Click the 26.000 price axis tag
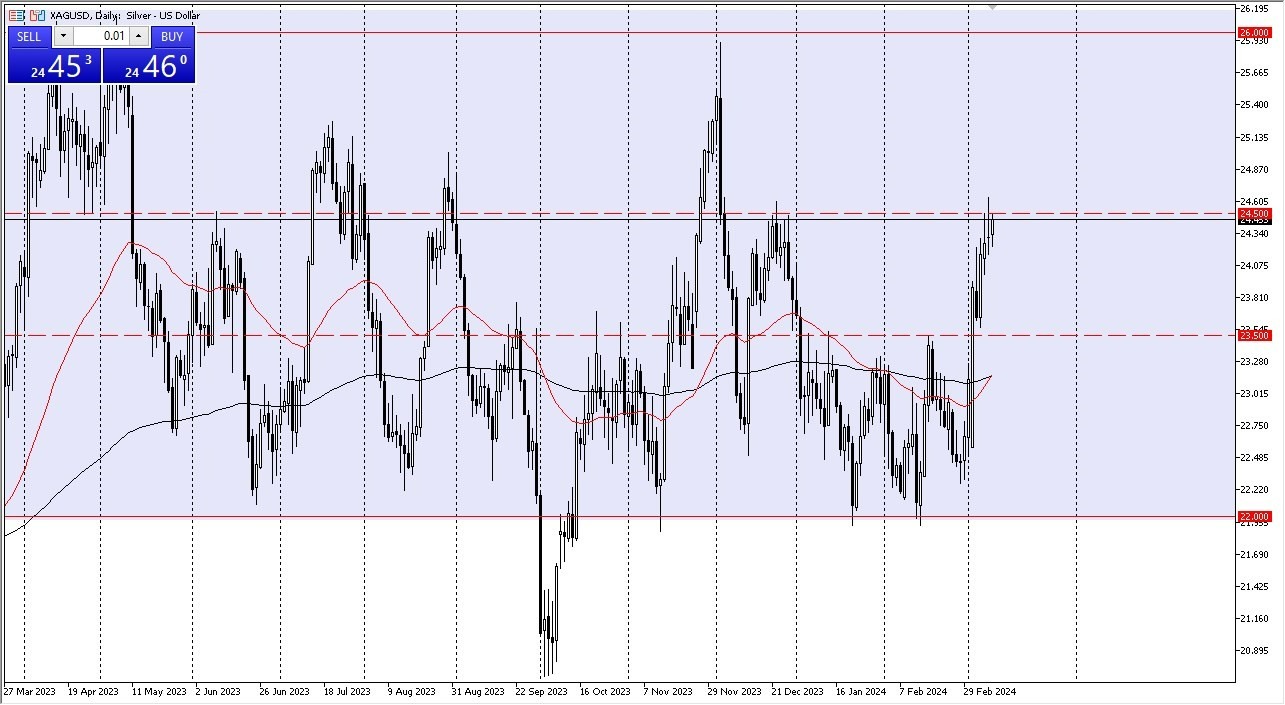This screenshot has height=705, width=1285. 1254,31
